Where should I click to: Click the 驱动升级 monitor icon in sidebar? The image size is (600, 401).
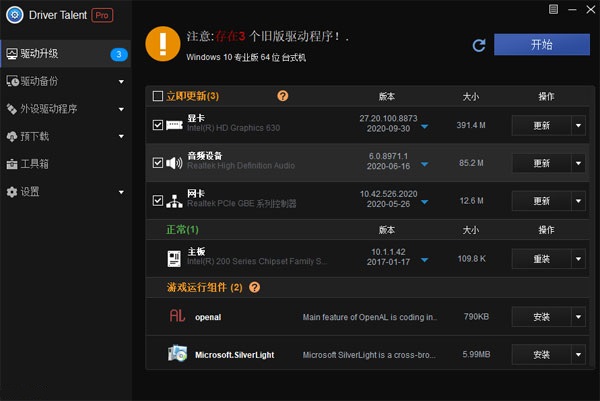[x=12, y=54]
